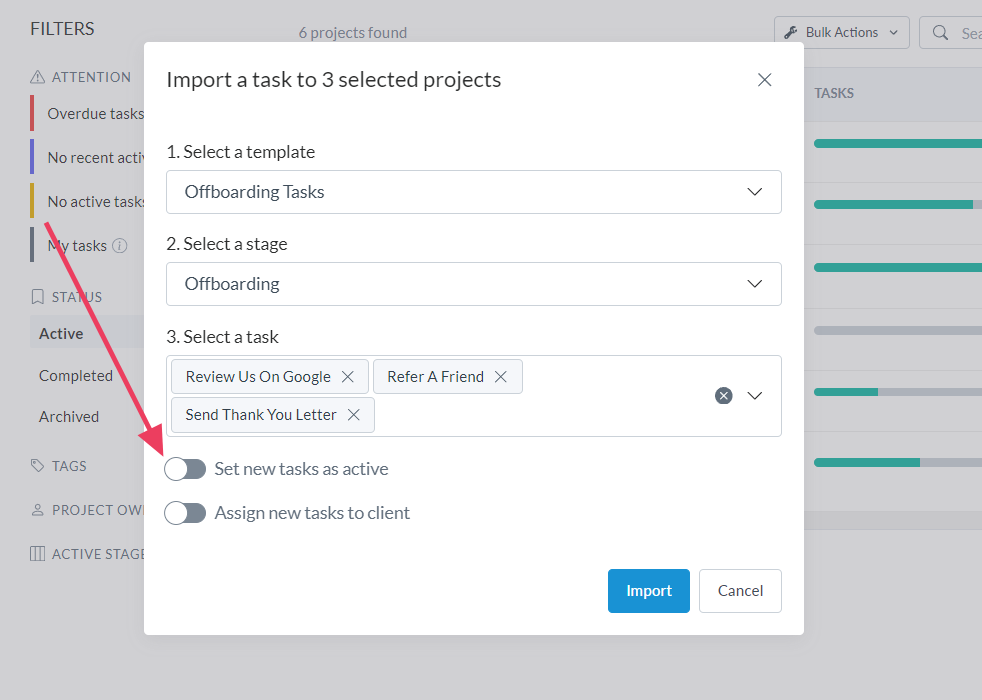Click the search magnifier icon

[x=940, y=33]
